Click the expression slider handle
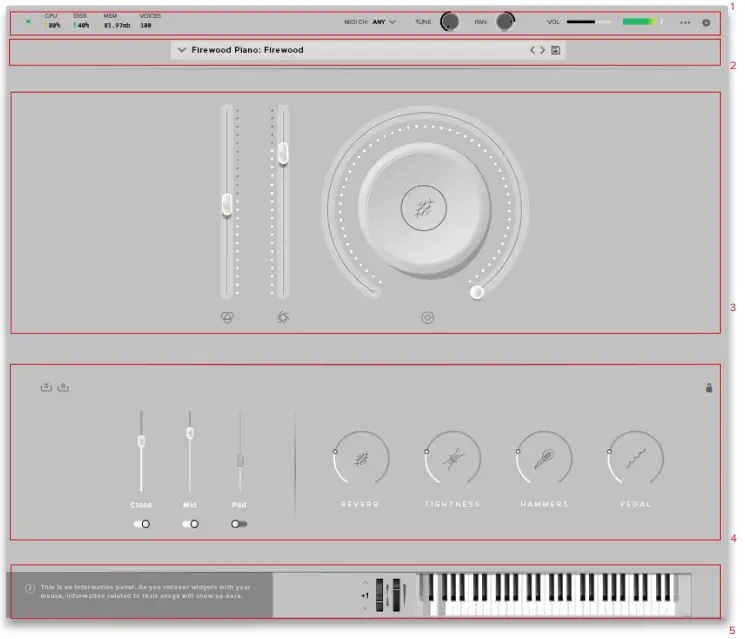Screen dimensions: 745x639 [x=227, y=205]
